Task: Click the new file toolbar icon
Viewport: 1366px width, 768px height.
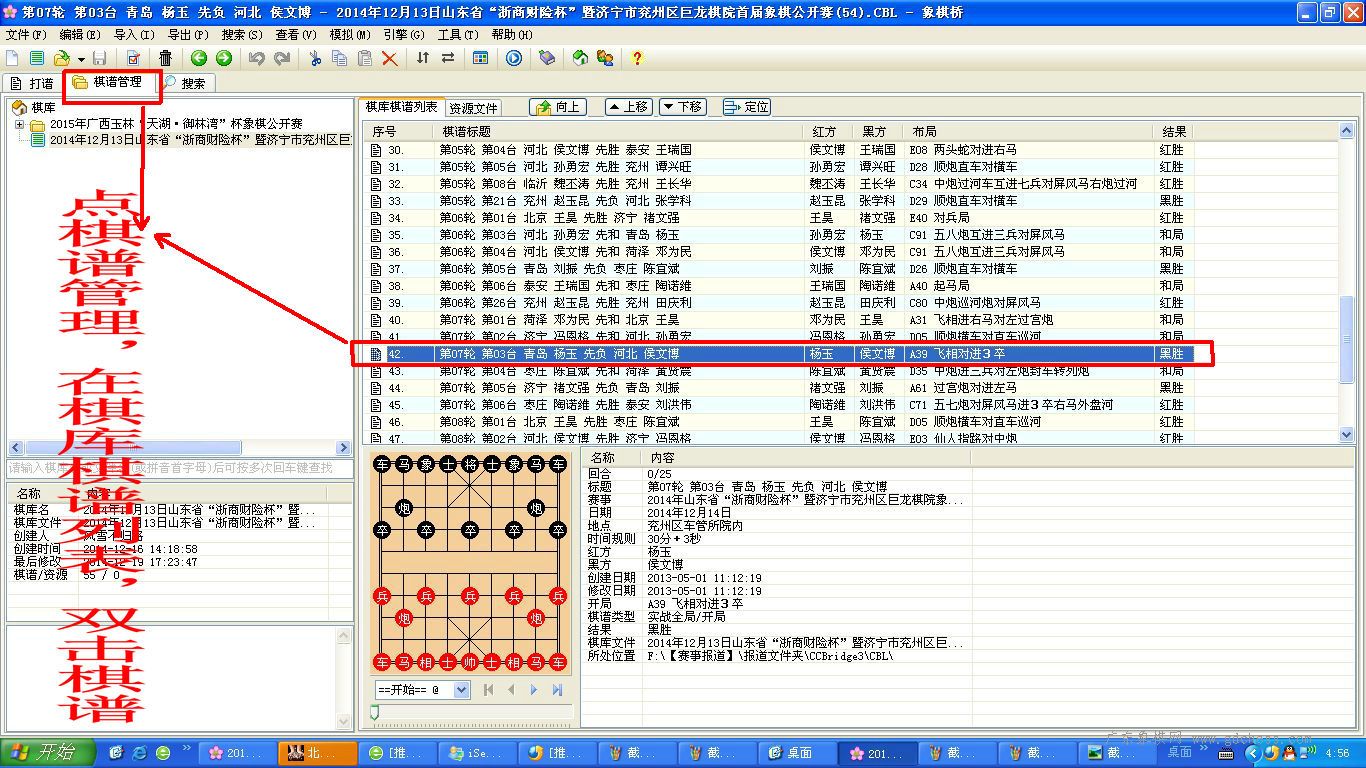Action: (14, 58)
